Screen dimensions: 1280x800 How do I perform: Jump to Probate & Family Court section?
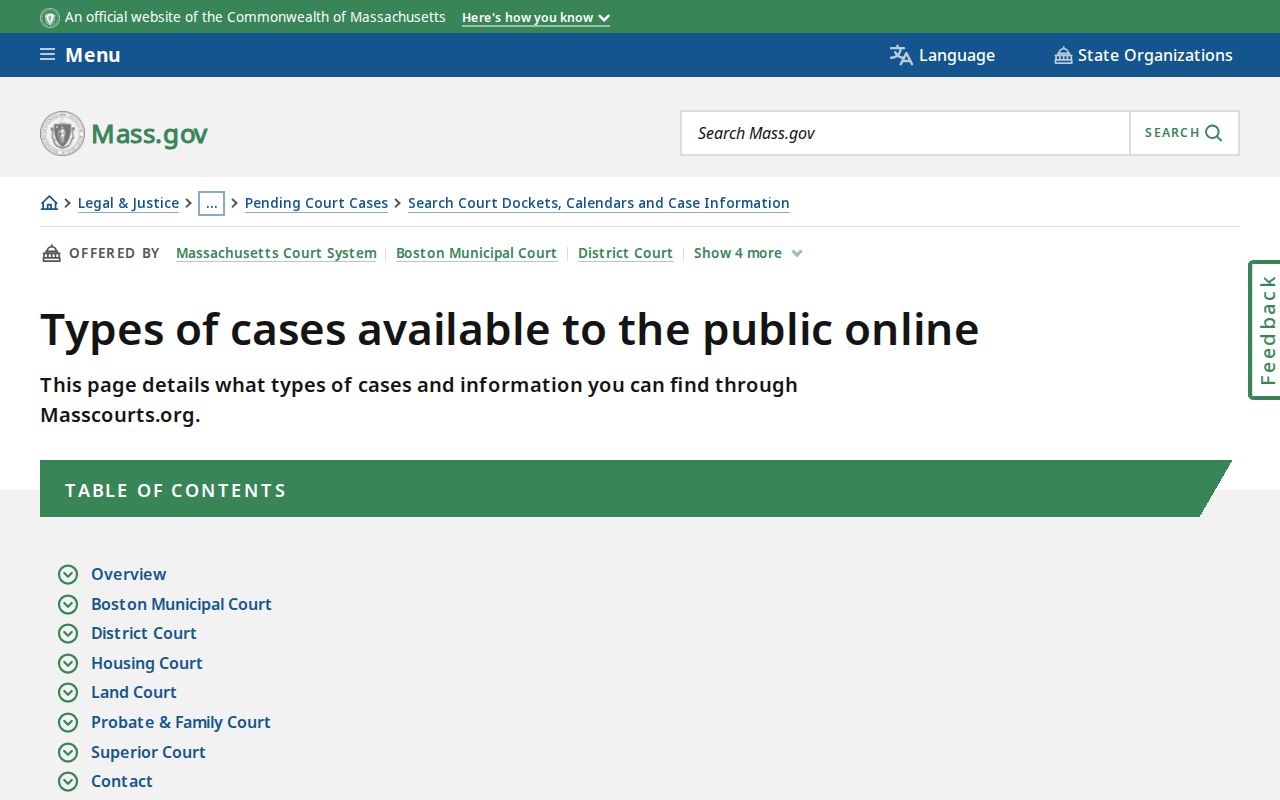(181, 722)
